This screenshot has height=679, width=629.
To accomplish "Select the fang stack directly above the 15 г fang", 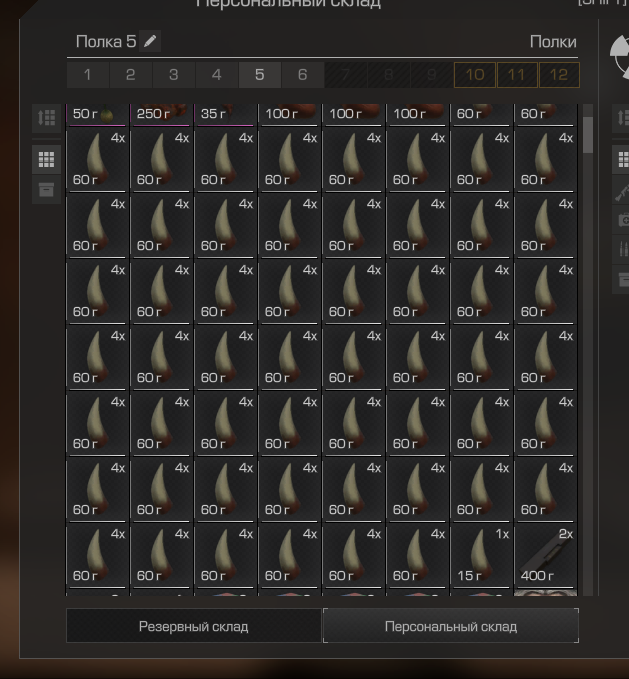I will tap(482, 490).
